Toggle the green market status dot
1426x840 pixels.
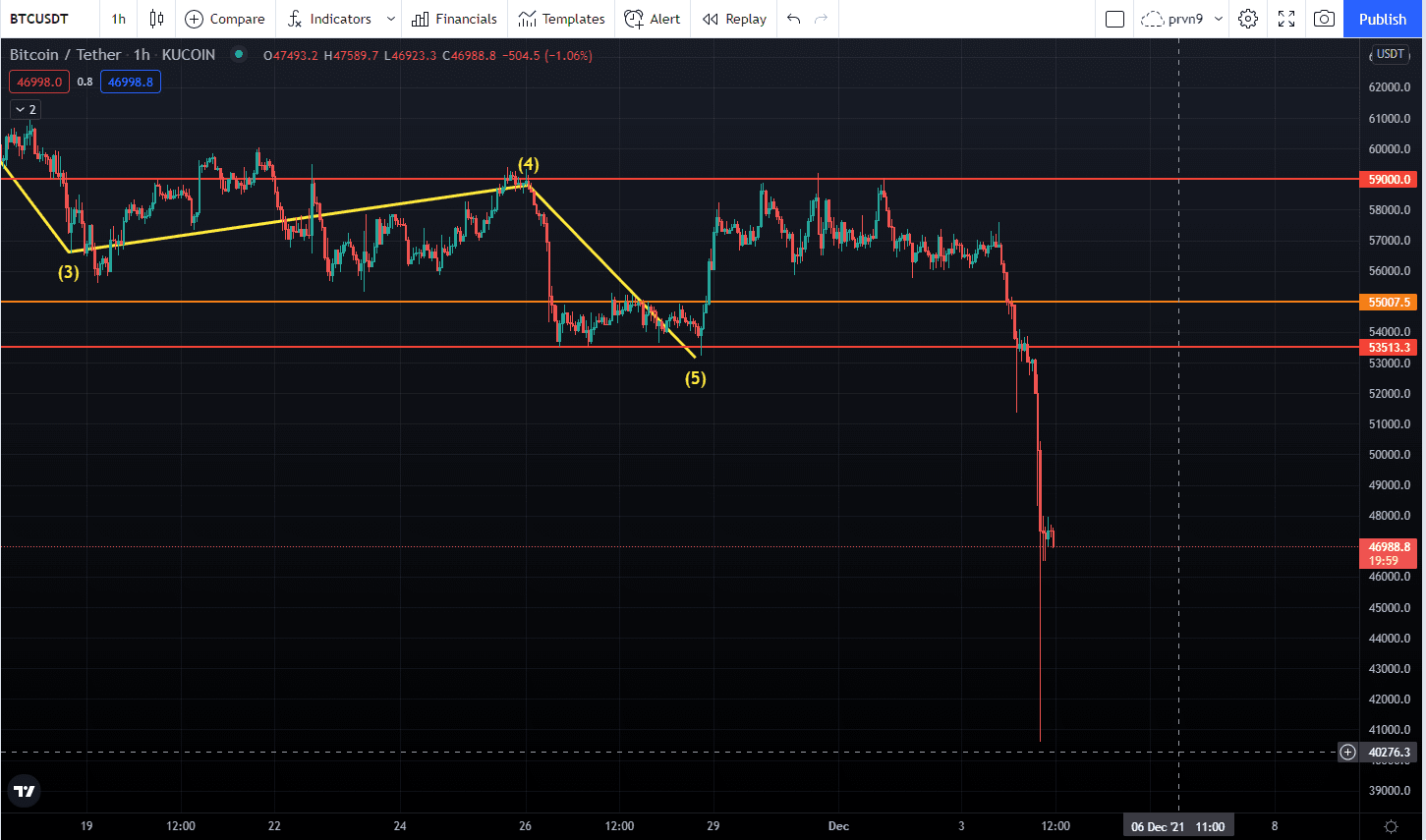pos(238,55)
